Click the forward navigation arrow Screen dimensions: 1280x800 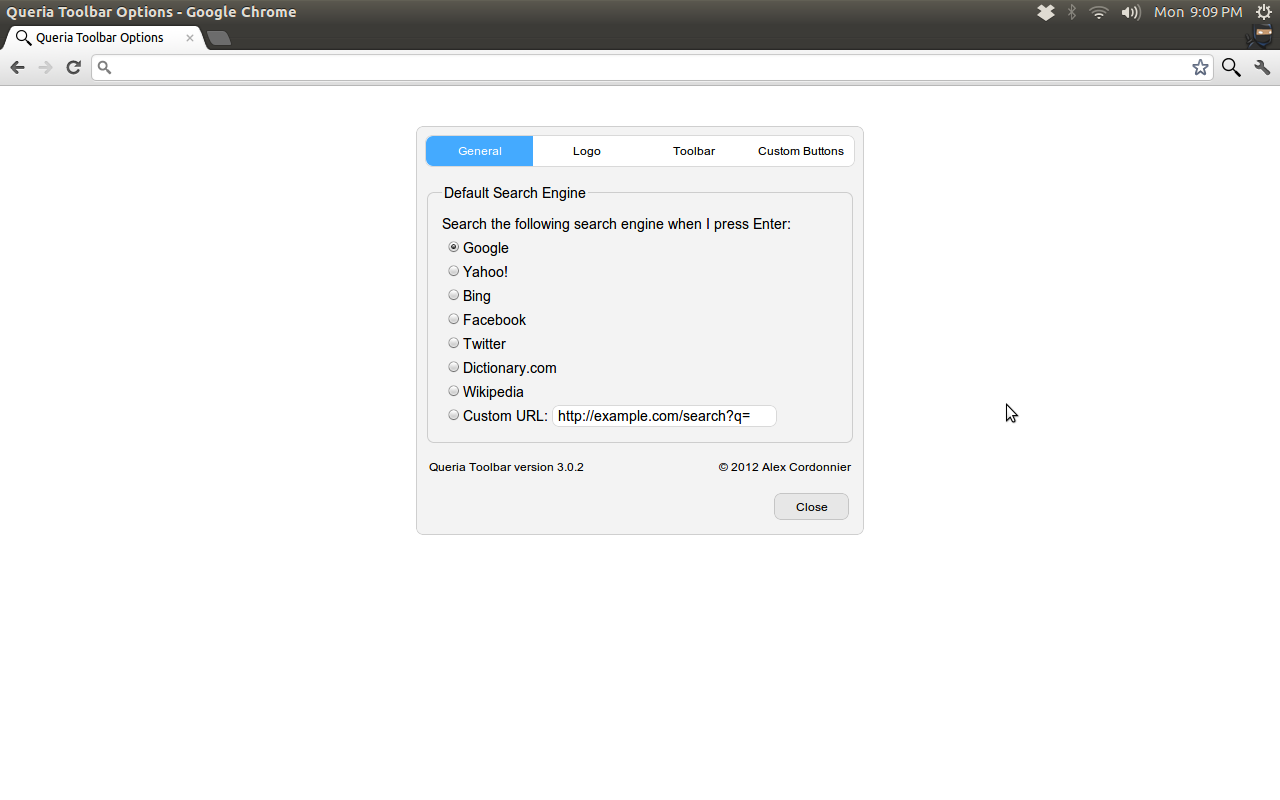[45, 67]
